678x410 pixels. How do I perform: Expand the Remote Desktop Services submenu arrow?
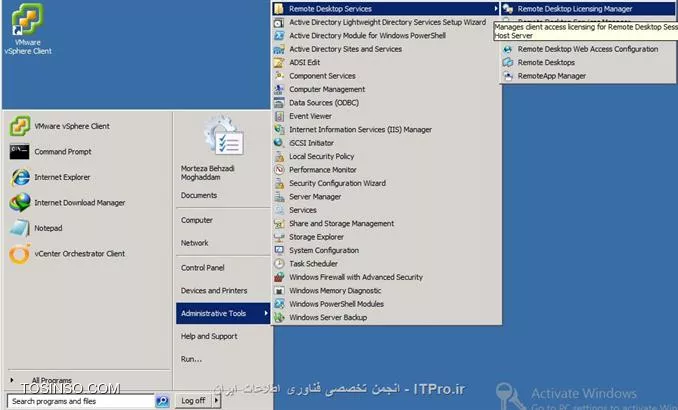click(x=496, y=9)
